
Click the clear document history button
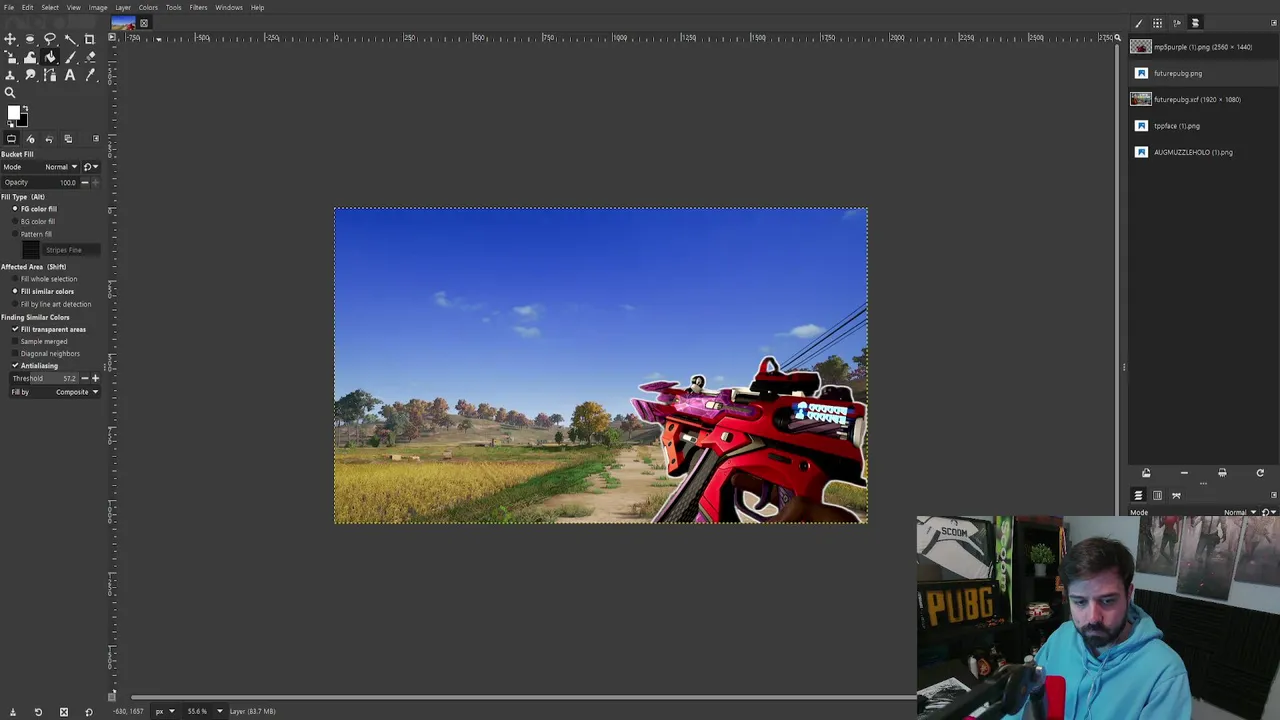[x=1222, y=473]
